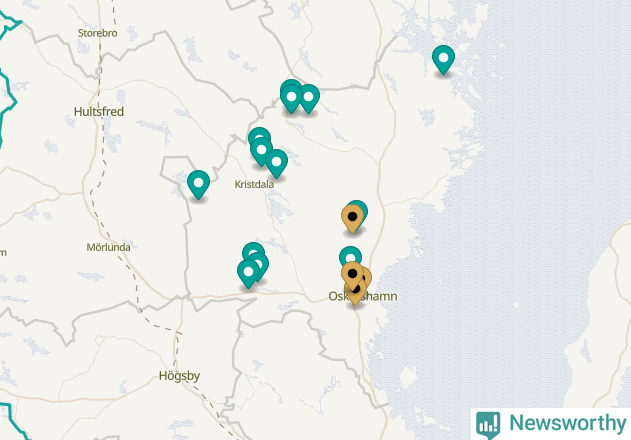Viewport: 631px width, 440px height.
Task: Click the Hultsfred town label
Action: (99, 112)
